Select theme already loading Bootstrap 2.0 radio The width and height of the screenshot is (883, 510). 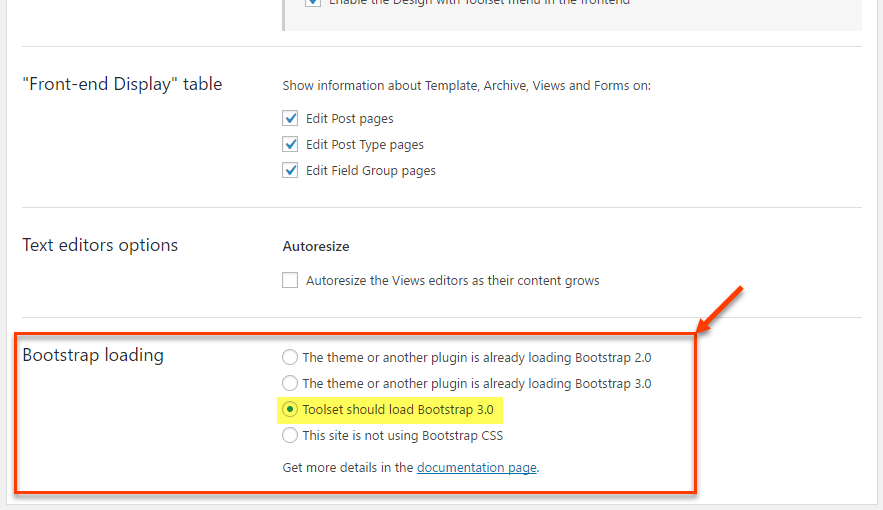[289, 357]
